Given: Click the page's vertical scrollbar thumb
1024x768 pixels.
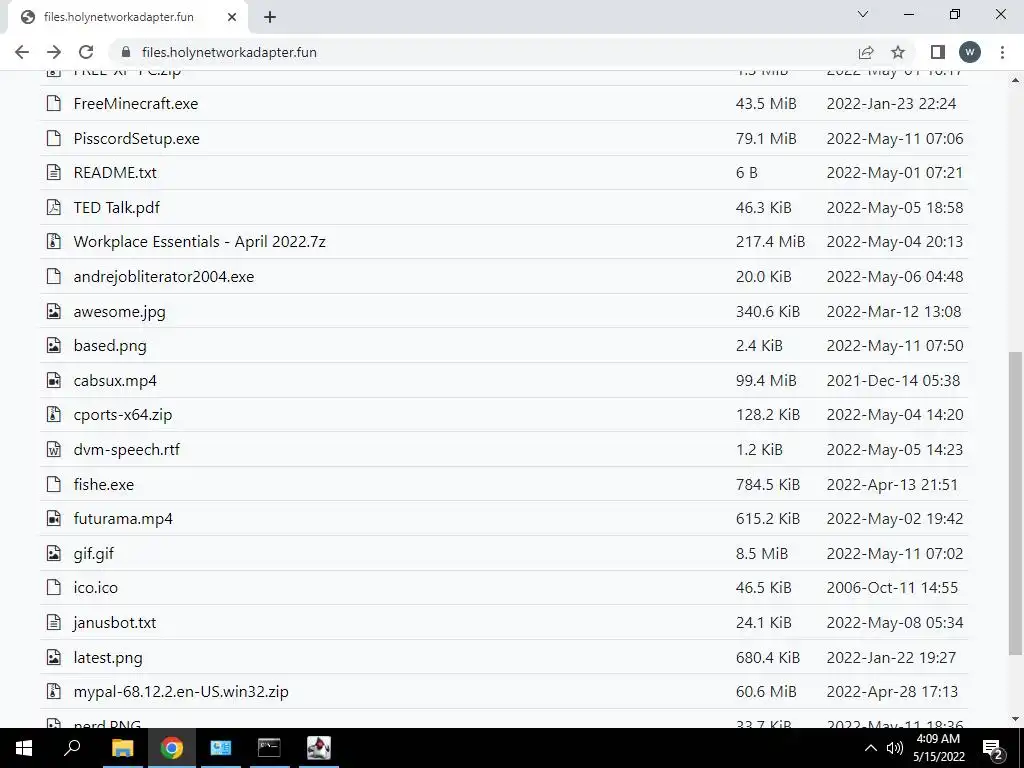Looking at the screenshot, I should (x=1015, y=503).
